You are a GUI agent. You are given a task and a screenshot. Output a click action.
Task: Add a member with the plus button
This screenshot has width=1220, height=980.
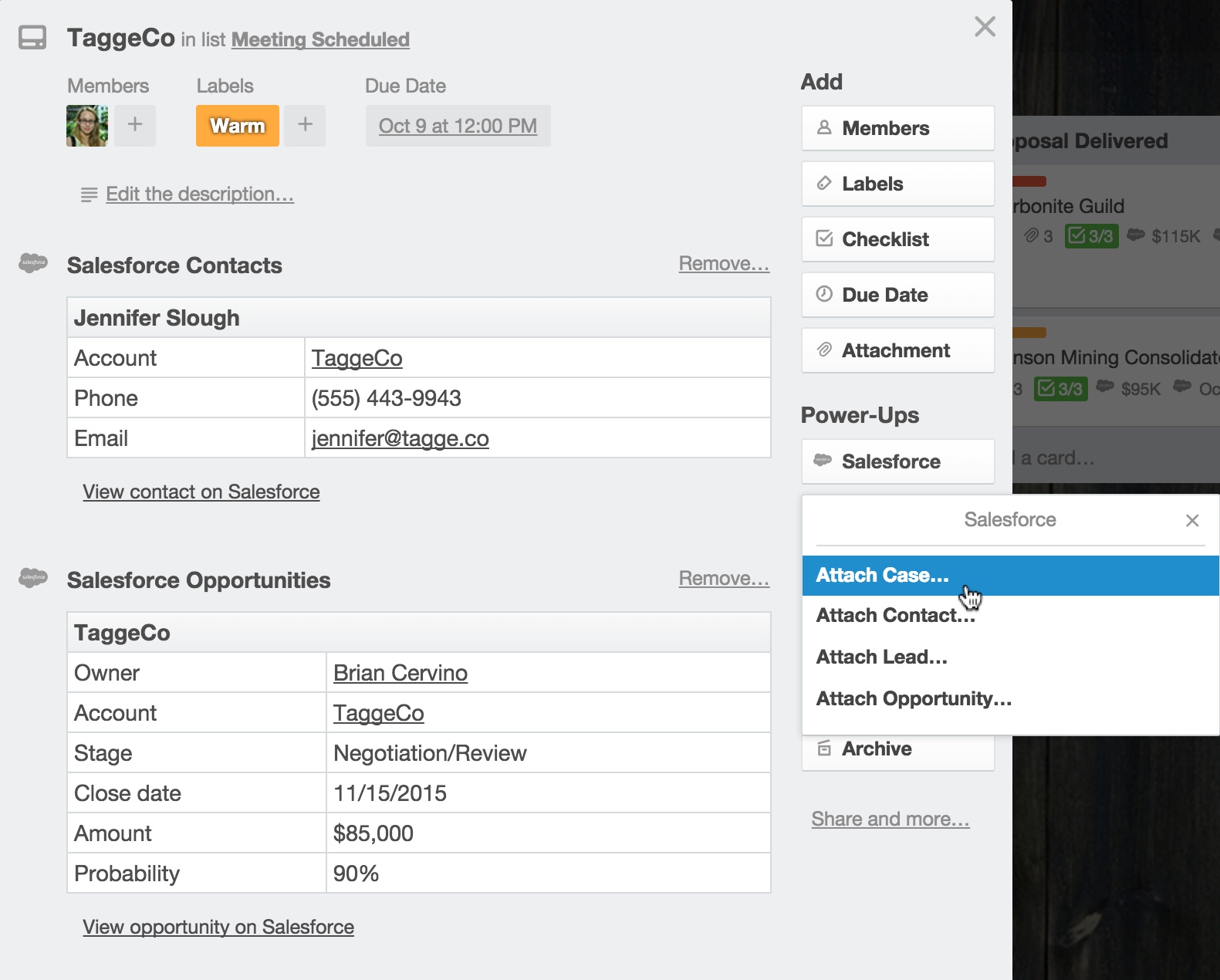point(135,126)
